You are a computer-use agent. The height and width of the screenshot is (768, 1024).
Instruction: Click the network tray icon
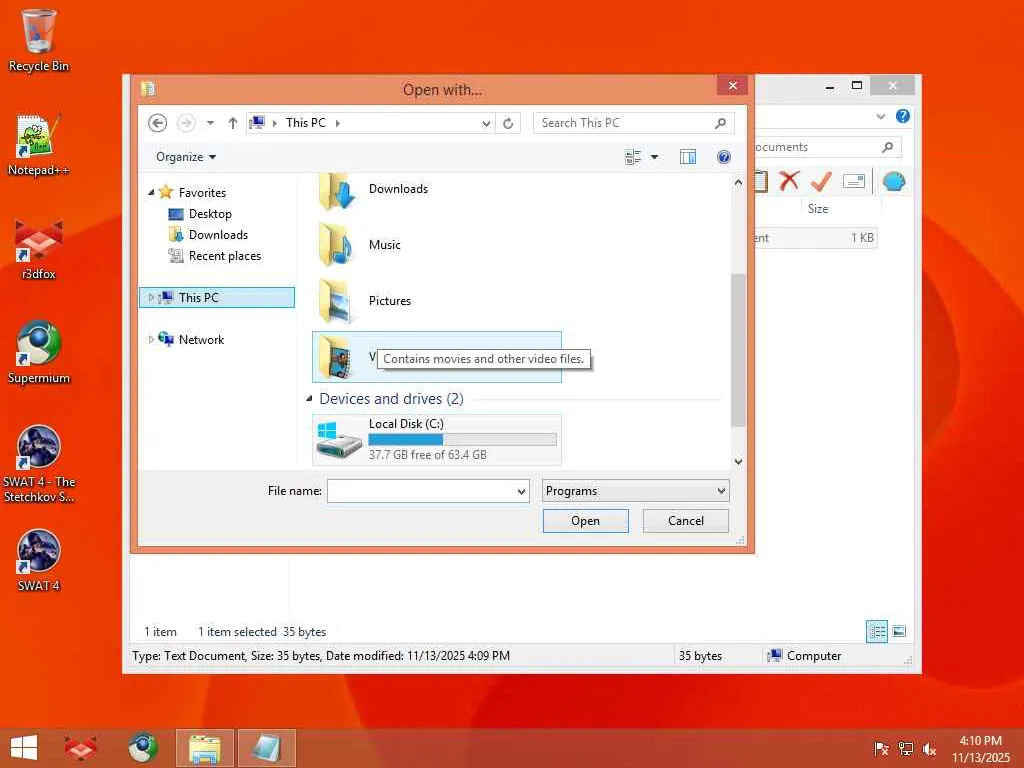tap(905, 748)
